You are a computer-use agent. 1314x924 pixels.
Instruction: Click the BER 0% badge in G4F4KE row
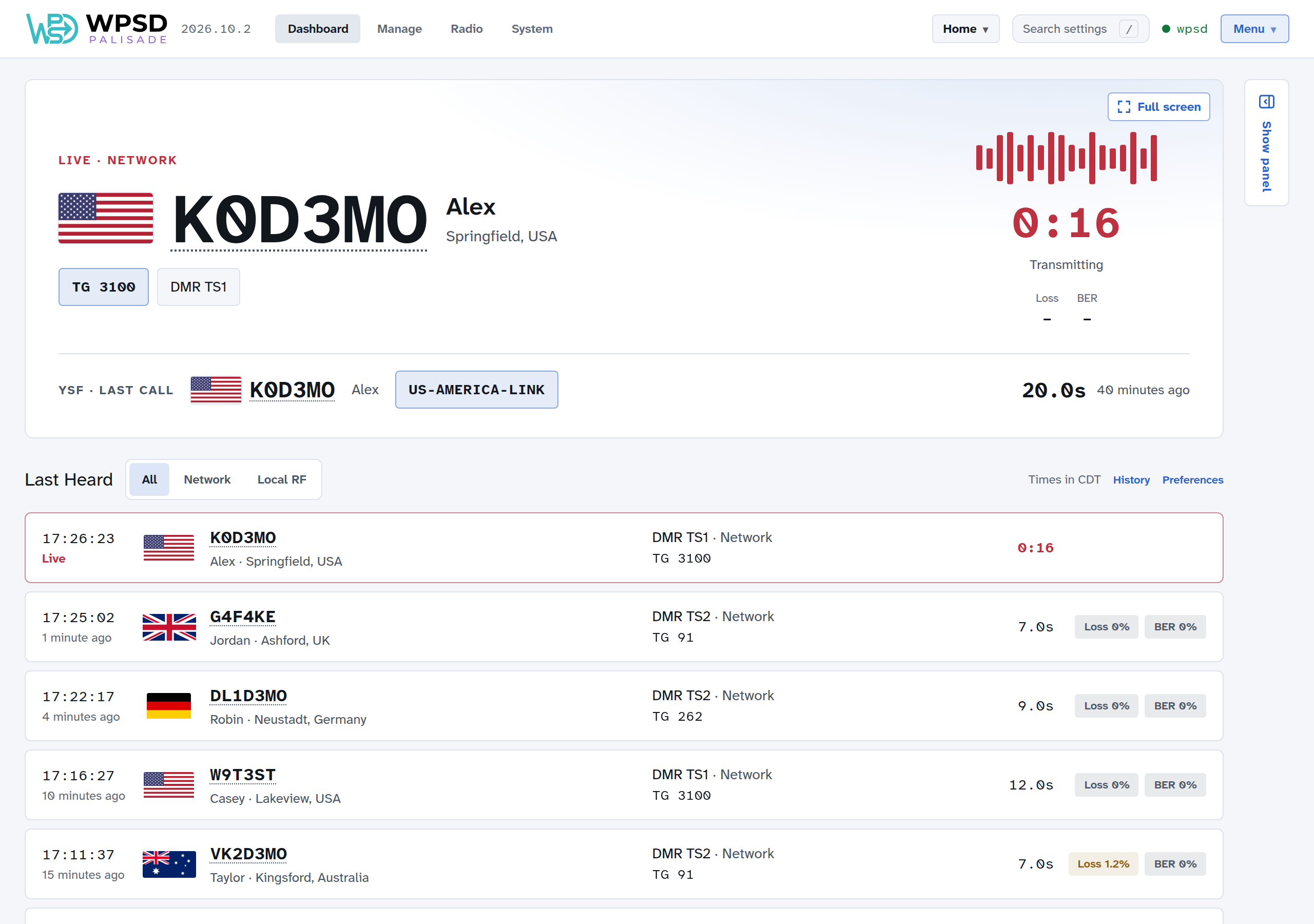[x=1175, y=627]
